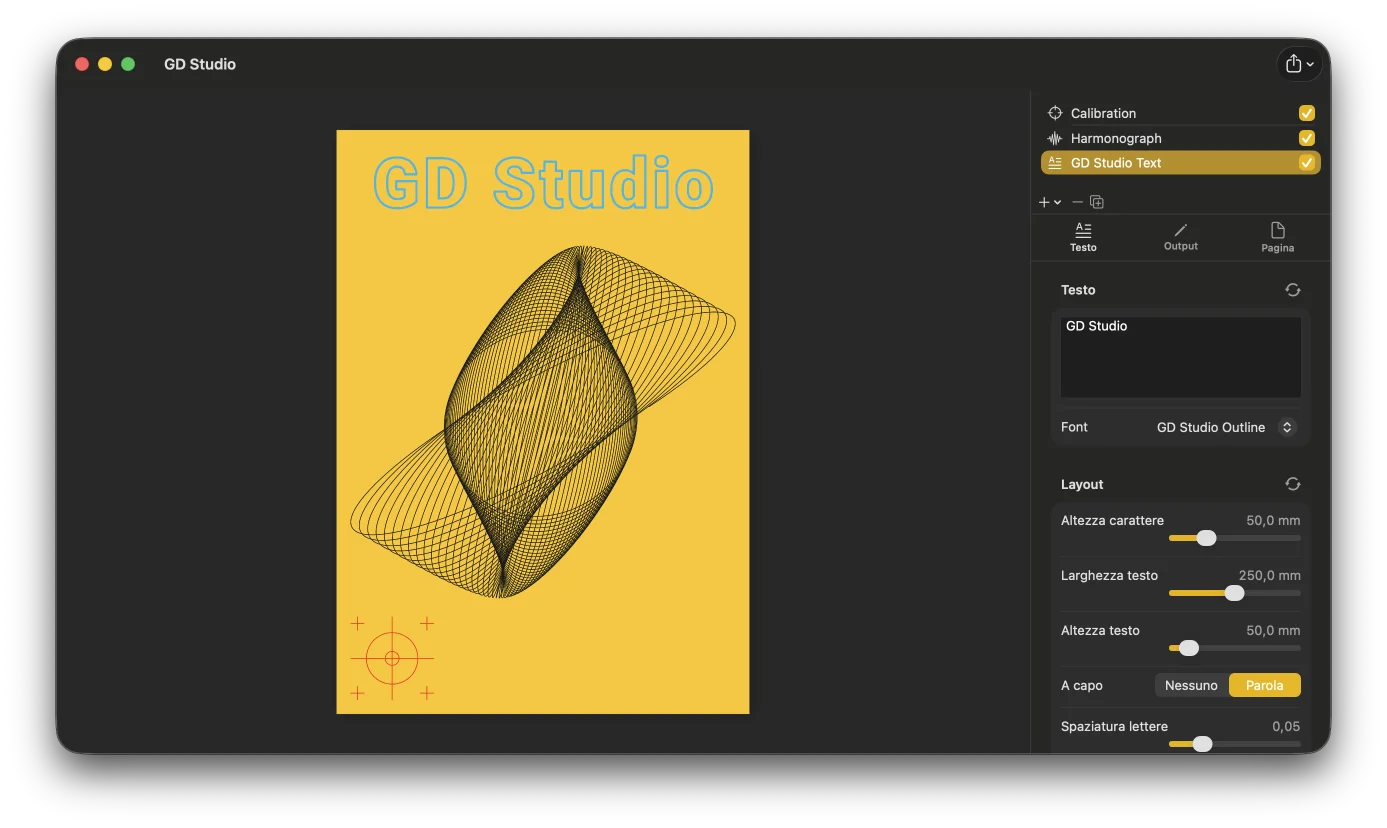Reset the Layout section settings
Screen dimensions: 1387x828
(x=1292, y=484)
